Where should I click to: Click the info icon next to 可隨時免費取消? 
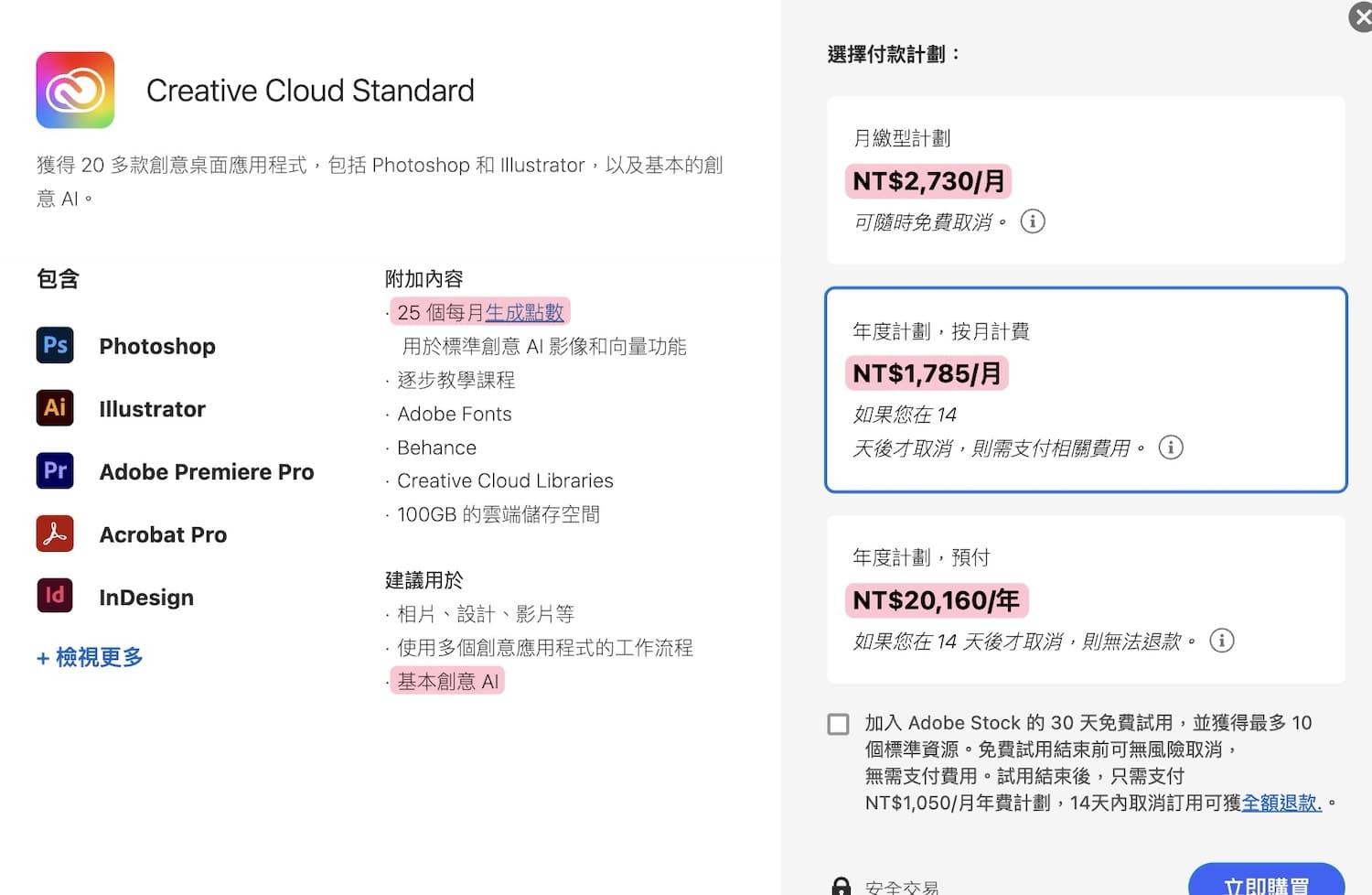click(x=1033, y=221)
